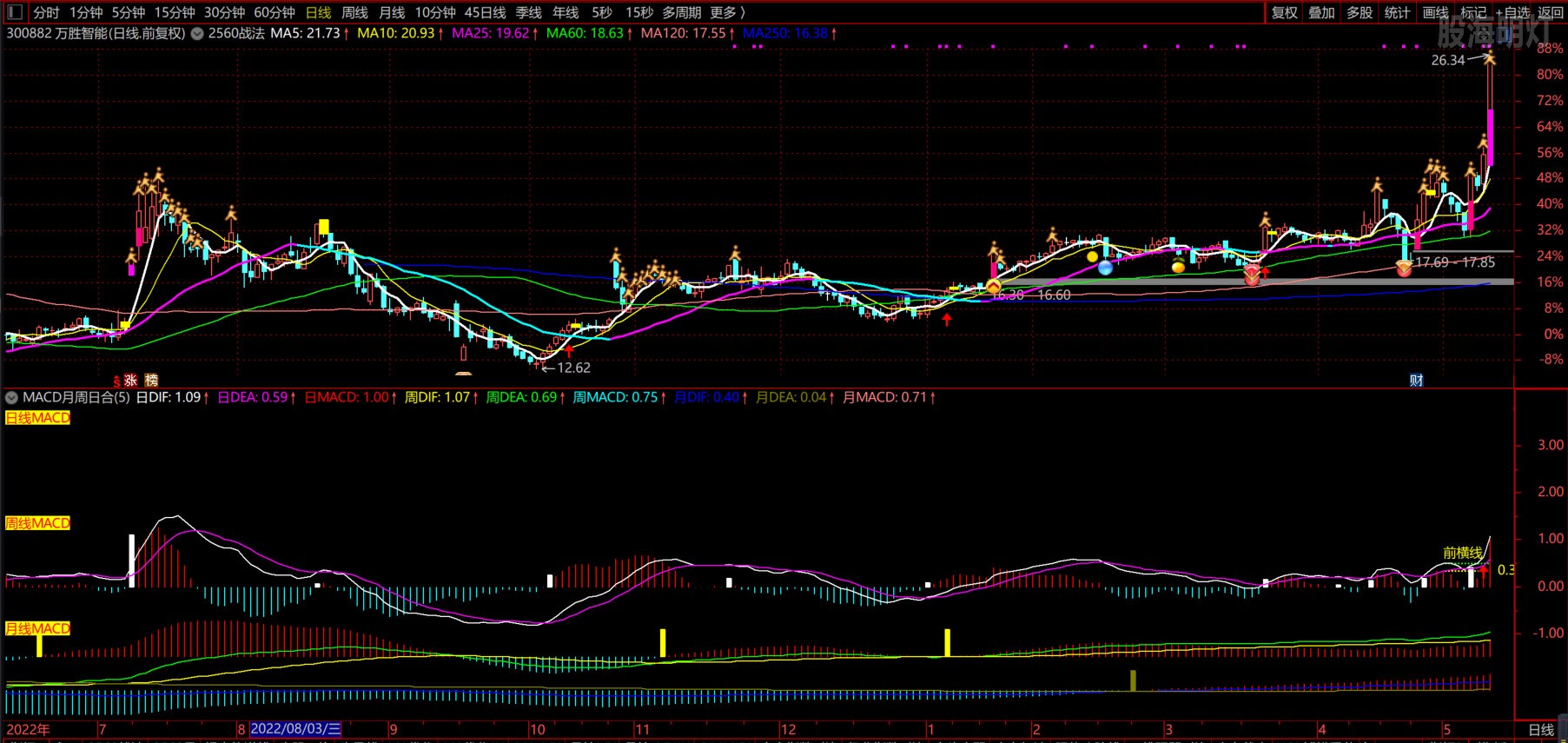Click the 涨 marker icon below the chart
Viewport: 1568px width, 743px height.
coord(131,380)
